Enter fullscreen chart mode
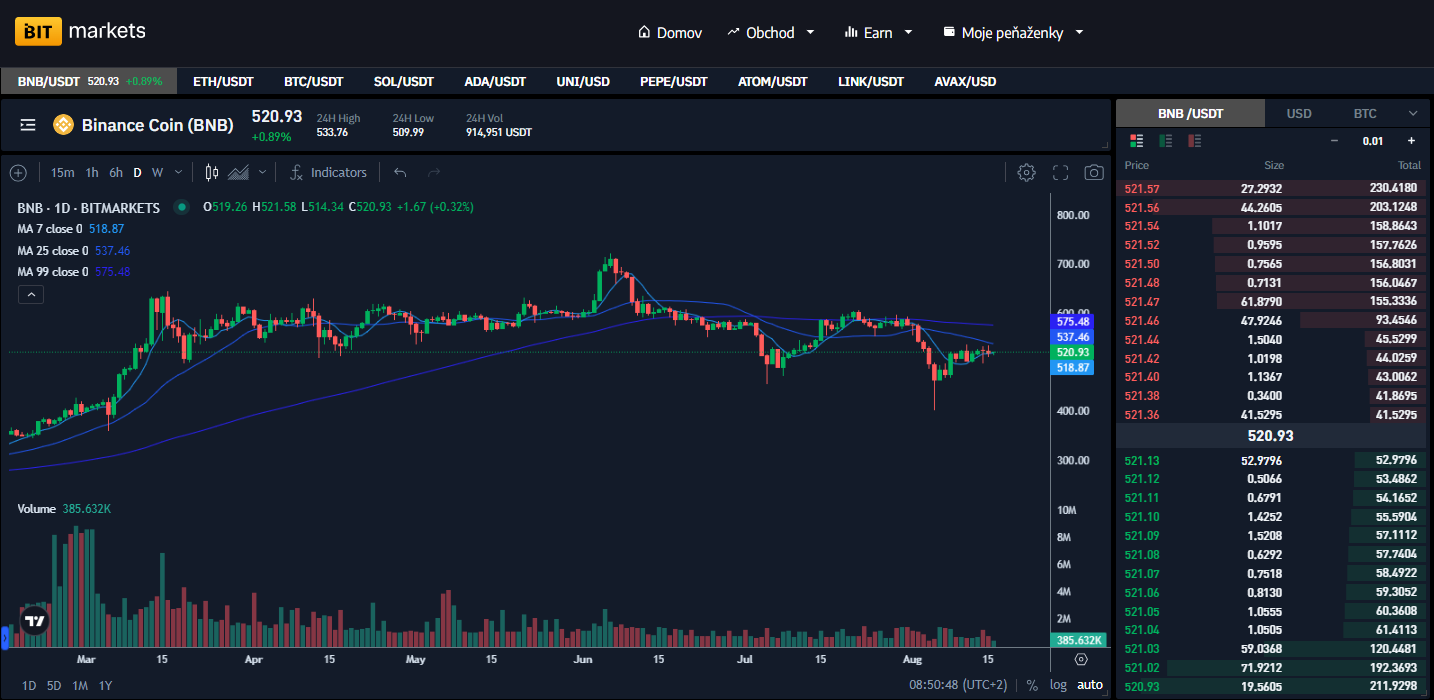Screen dimensions: 1434x700 (x=1061, y=173)
